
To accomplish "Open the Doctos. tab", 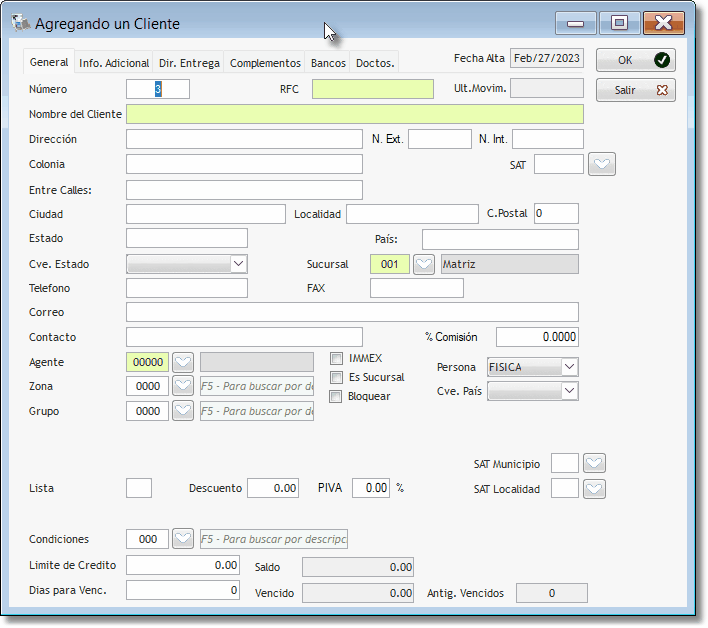I will click(x=375, y=63).
